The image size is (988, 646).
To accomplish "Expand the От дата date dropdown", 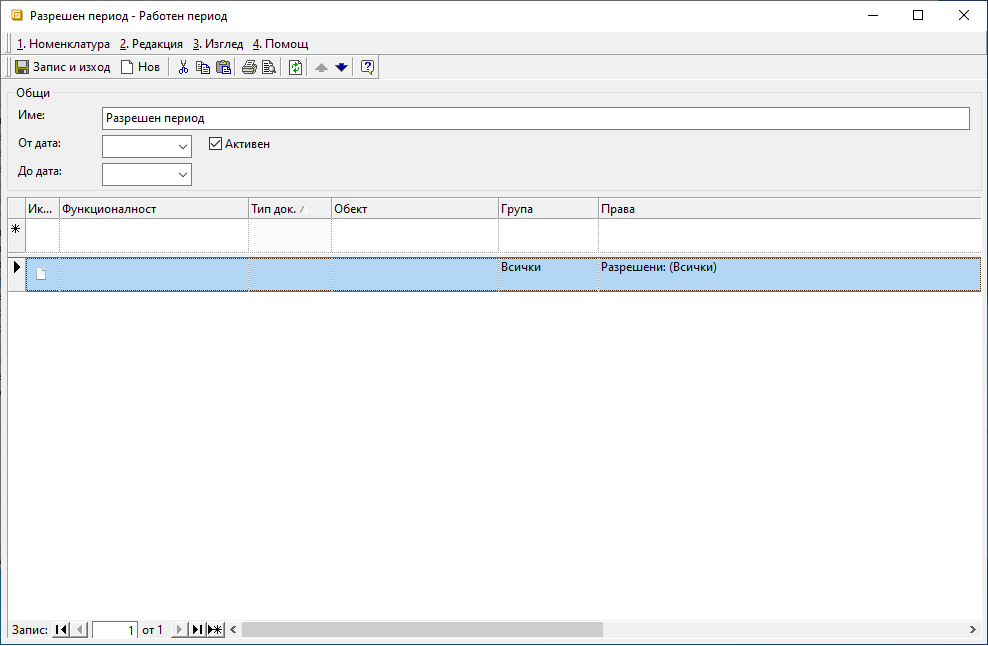I will pos(182,146).
